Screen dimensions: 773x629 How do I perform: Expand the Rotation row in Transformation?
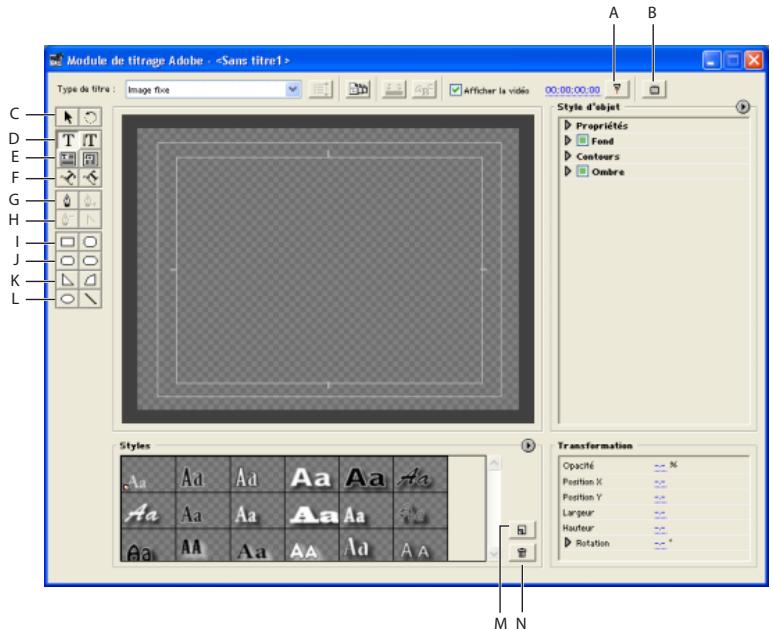567,543
